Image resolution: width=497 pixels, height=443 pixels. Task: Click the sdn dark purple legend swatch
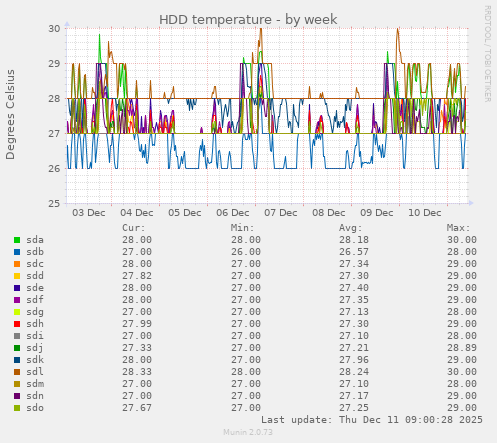(x=17, y=396)
